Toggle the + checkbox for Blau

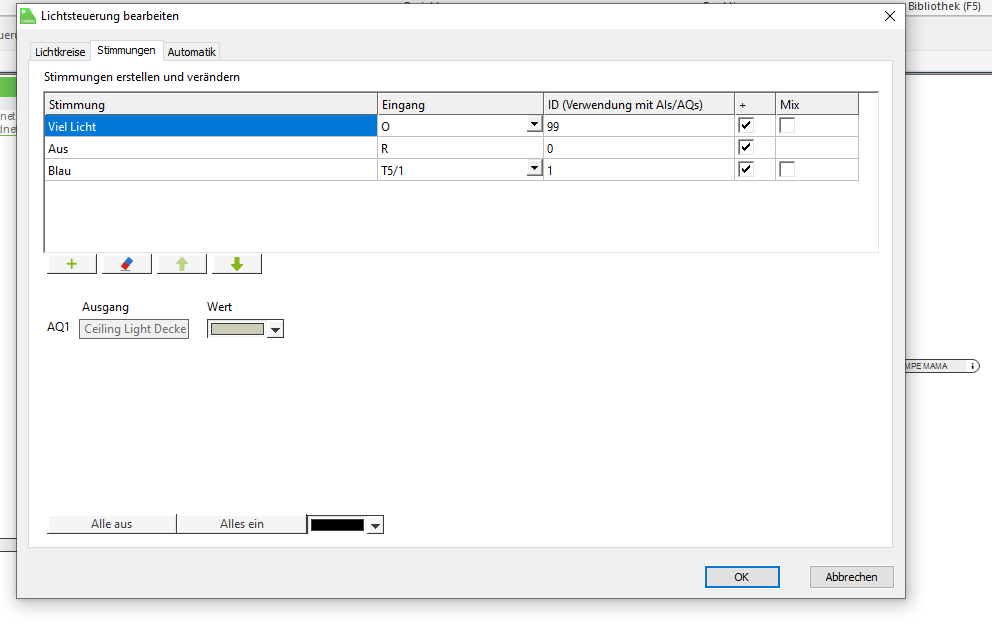[746, 169]
